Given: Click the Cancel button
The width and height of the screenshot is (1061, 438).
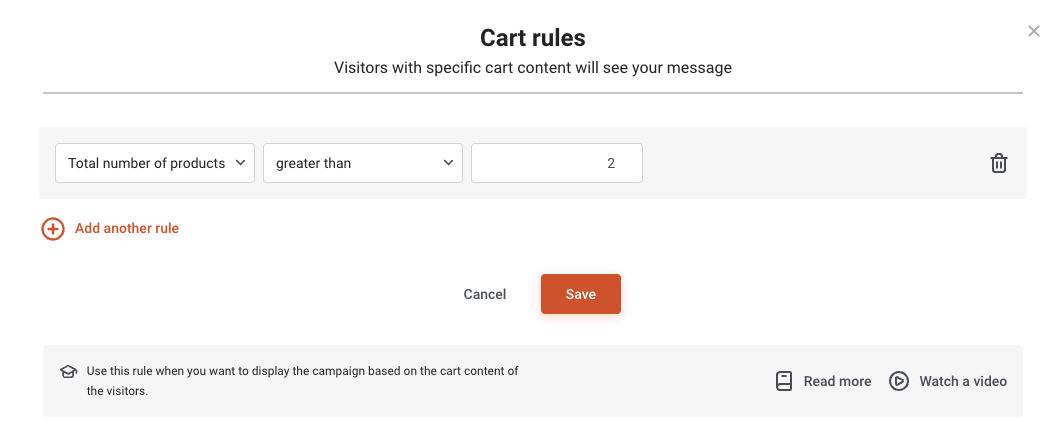Looking at the screenshot, I should [x=484, y=294].
